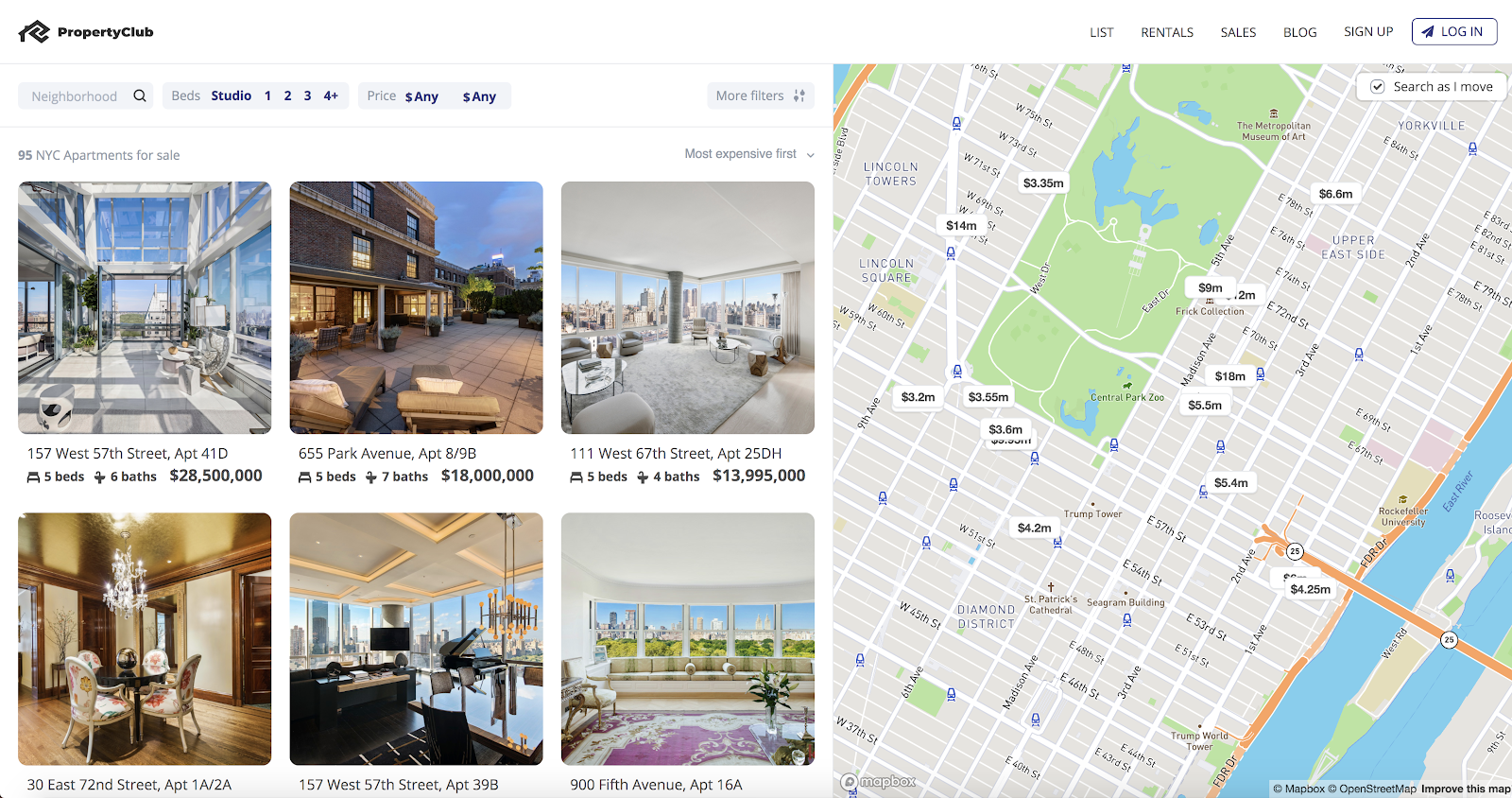Screen dimensions: 1512x798
Task: Click the PropertyClub logo icon
Action: pyautogui.click(x=34, y=32)
